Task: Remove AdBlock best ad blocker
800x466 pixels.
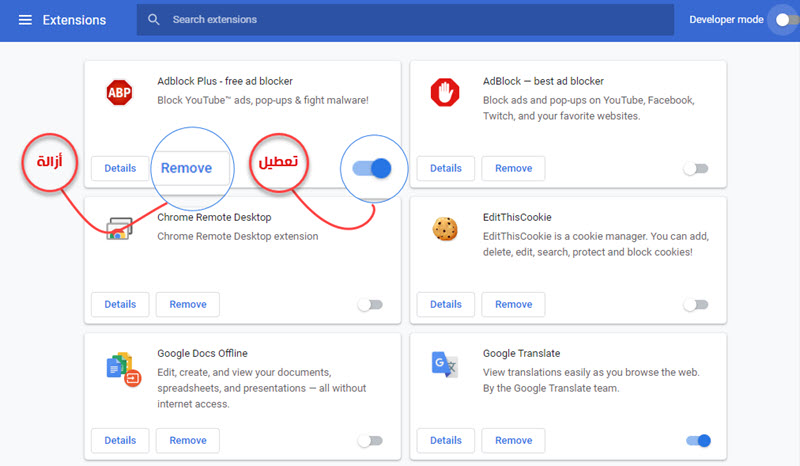Action: point(513,168)
